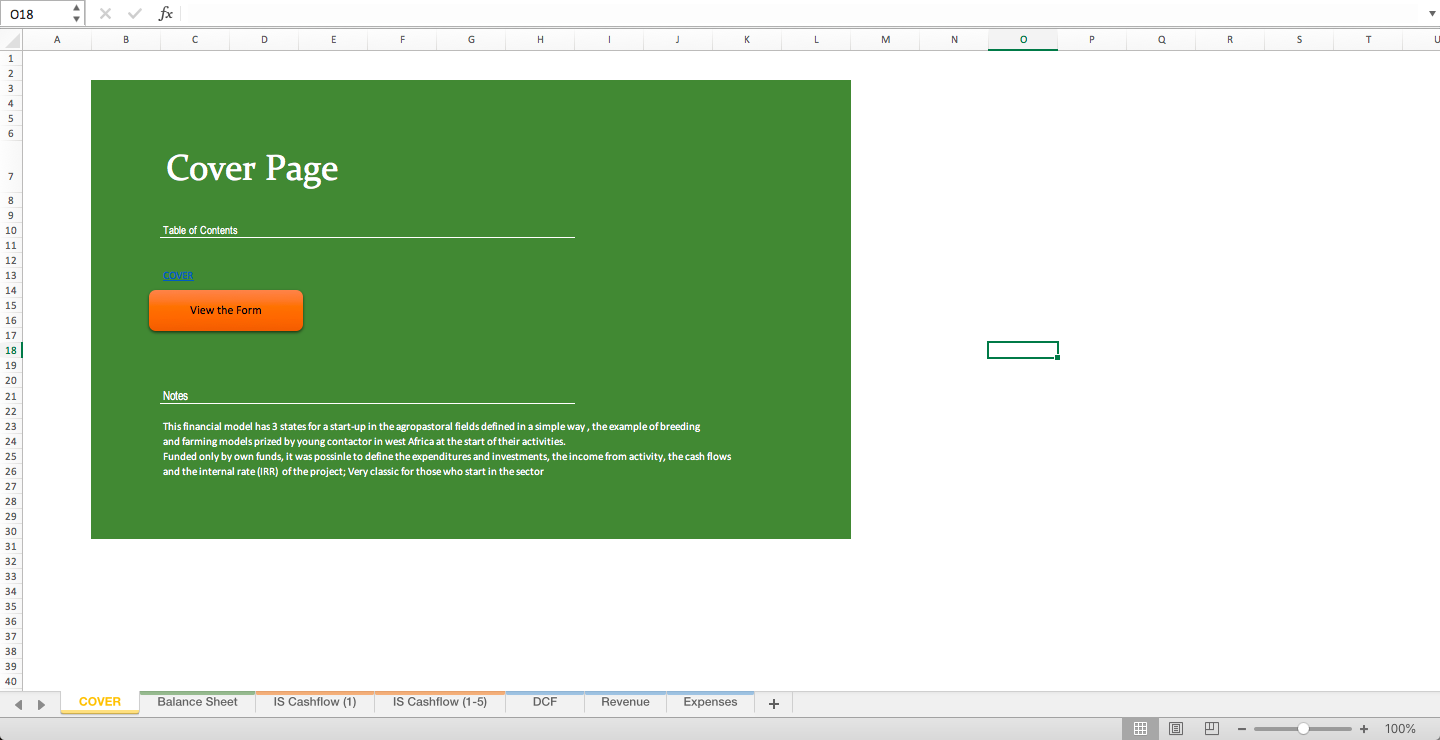Select row 18 header
This screenshot has width=1440, height=740.
(x=11, y=350)
